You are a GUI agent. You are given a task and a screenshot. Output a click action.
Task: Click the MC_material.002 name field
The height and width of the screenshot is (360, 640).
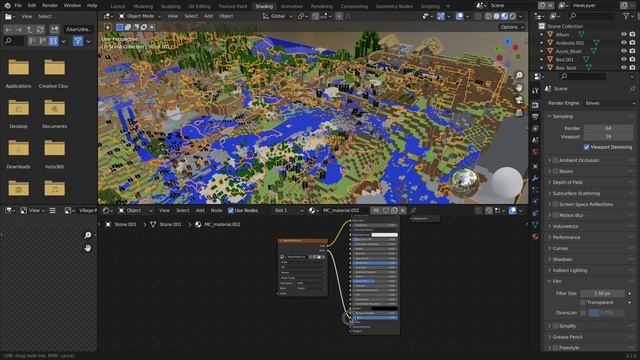tap(344, 211)
